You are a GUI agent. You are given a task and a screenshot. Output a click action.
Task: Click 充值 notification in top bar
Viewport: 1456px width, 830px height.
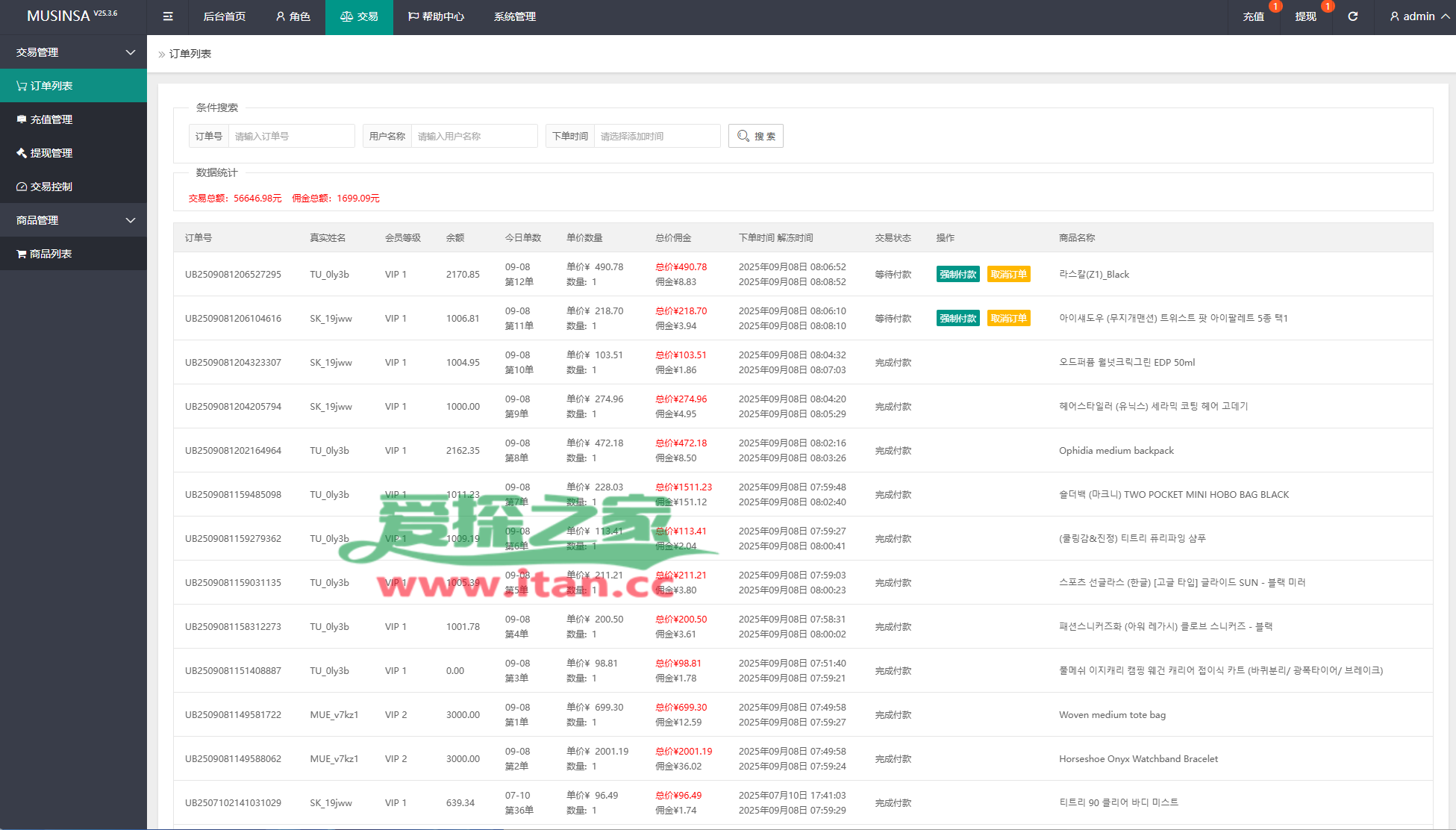pos(1254,16)
